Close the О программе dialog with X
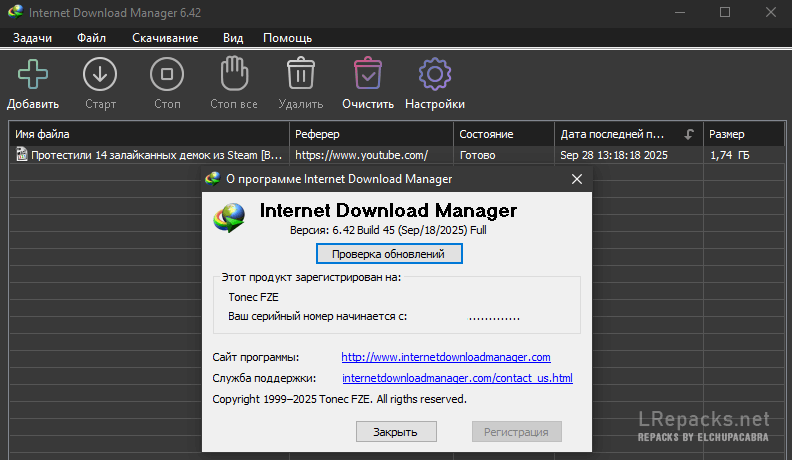792x460 pixels. 577,179
